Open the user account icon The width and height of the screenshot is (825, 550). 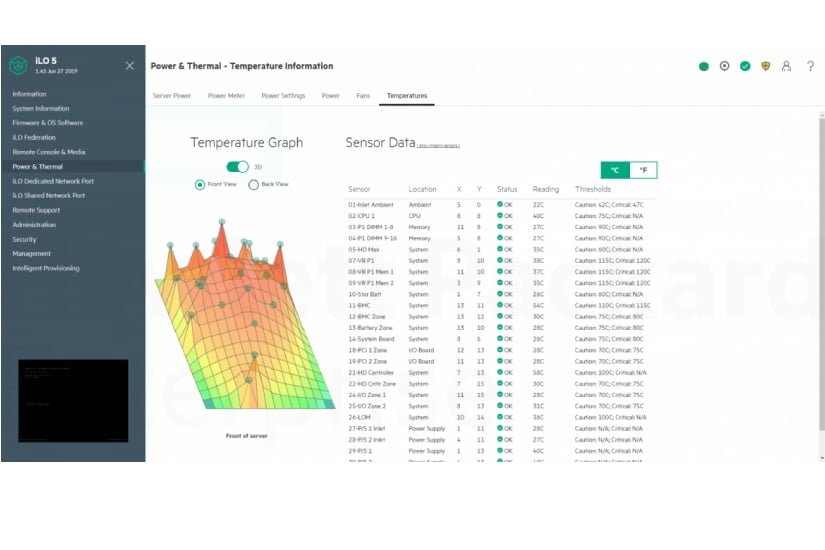(787, 66)
